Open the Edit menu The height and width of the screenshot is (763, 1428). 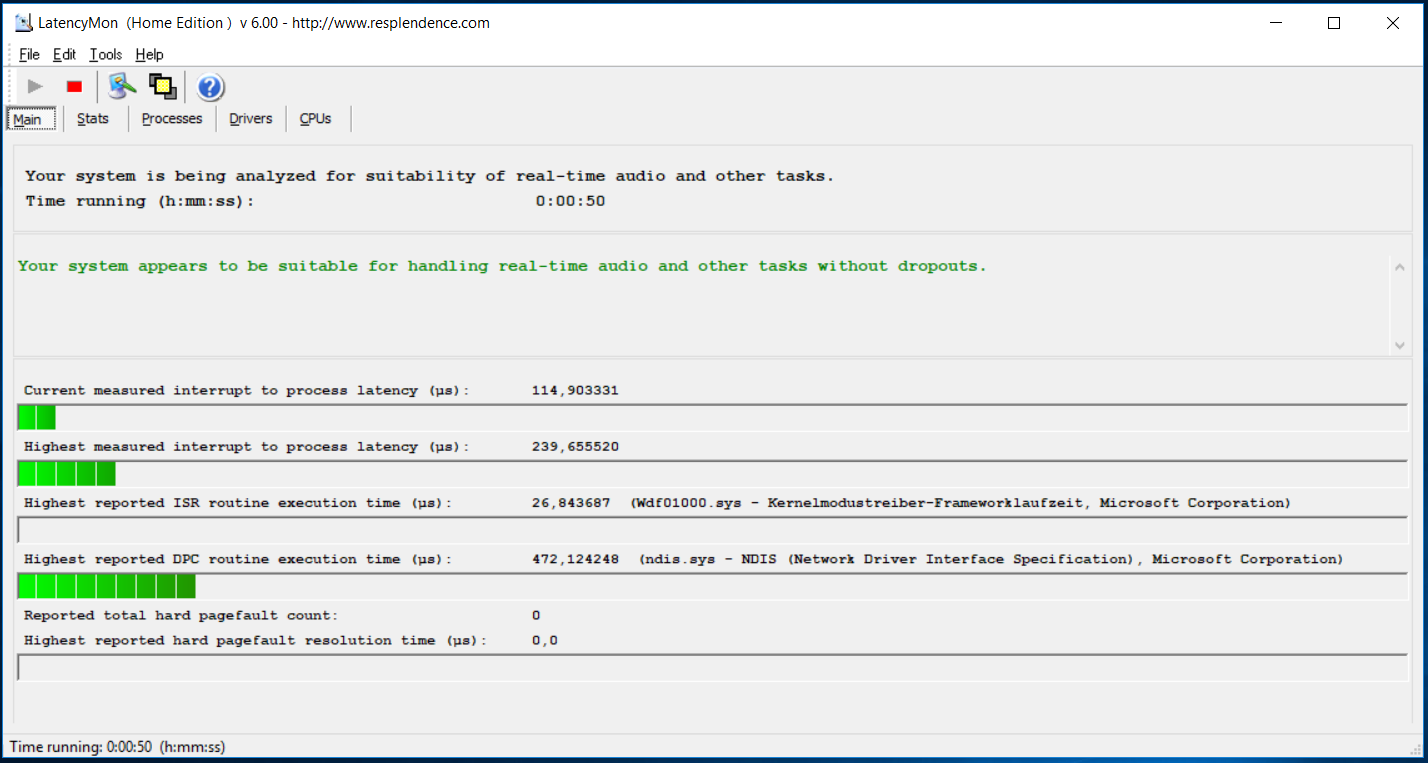point(64,55)
